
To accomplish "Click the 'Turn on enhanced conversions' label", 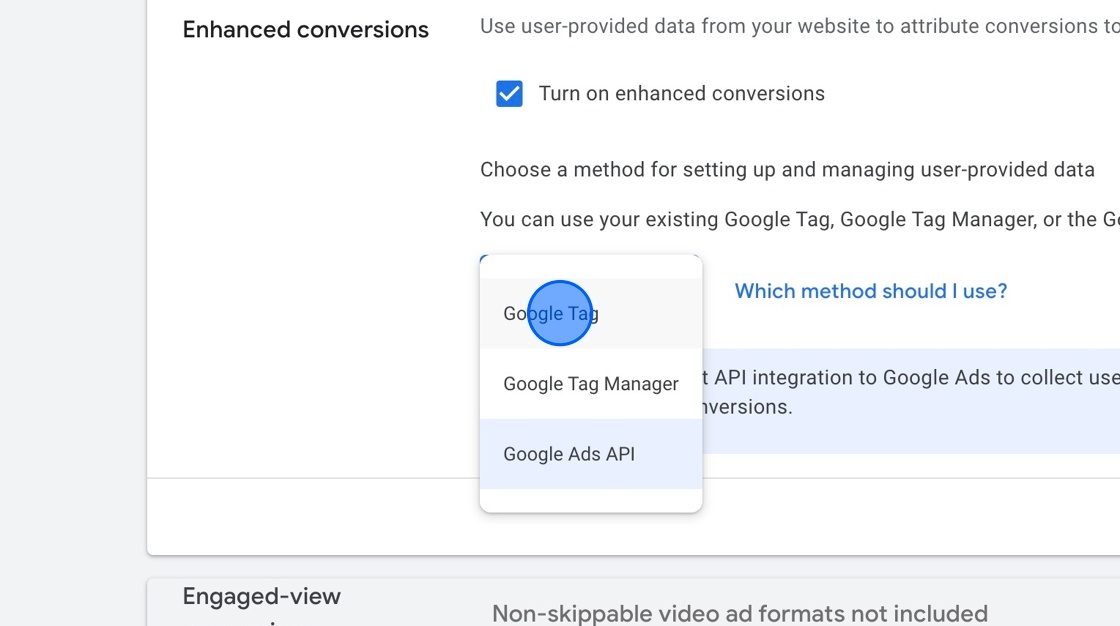I will tap(681, 94).
